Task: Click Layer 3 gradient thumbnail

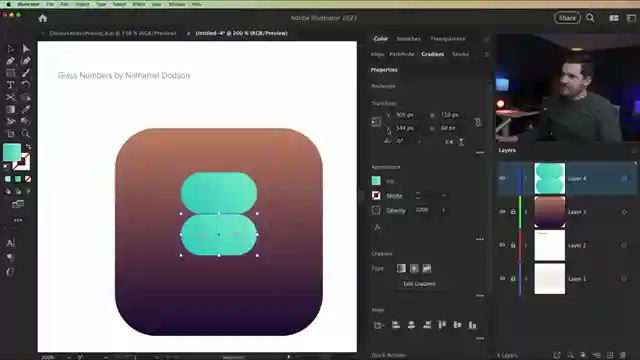Action: point(550,211)
